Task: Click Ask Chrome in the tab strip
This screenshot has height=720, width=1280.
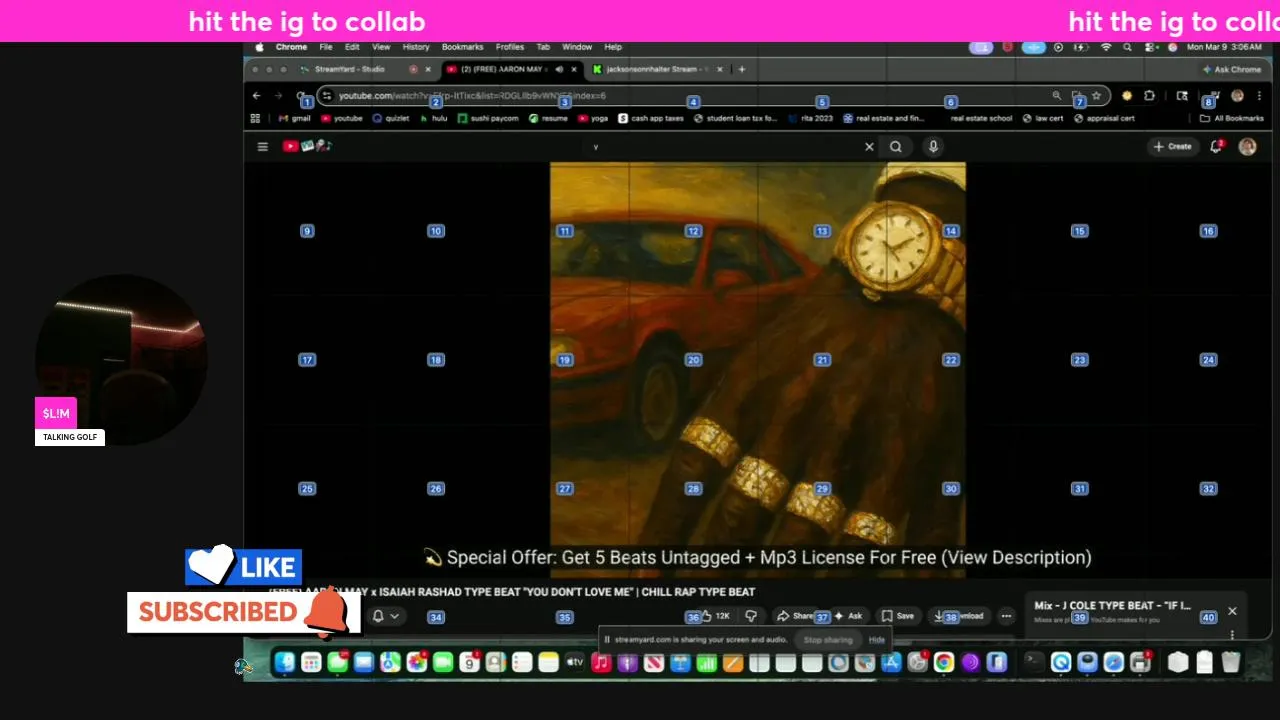Action: [x=1232, y=69]
